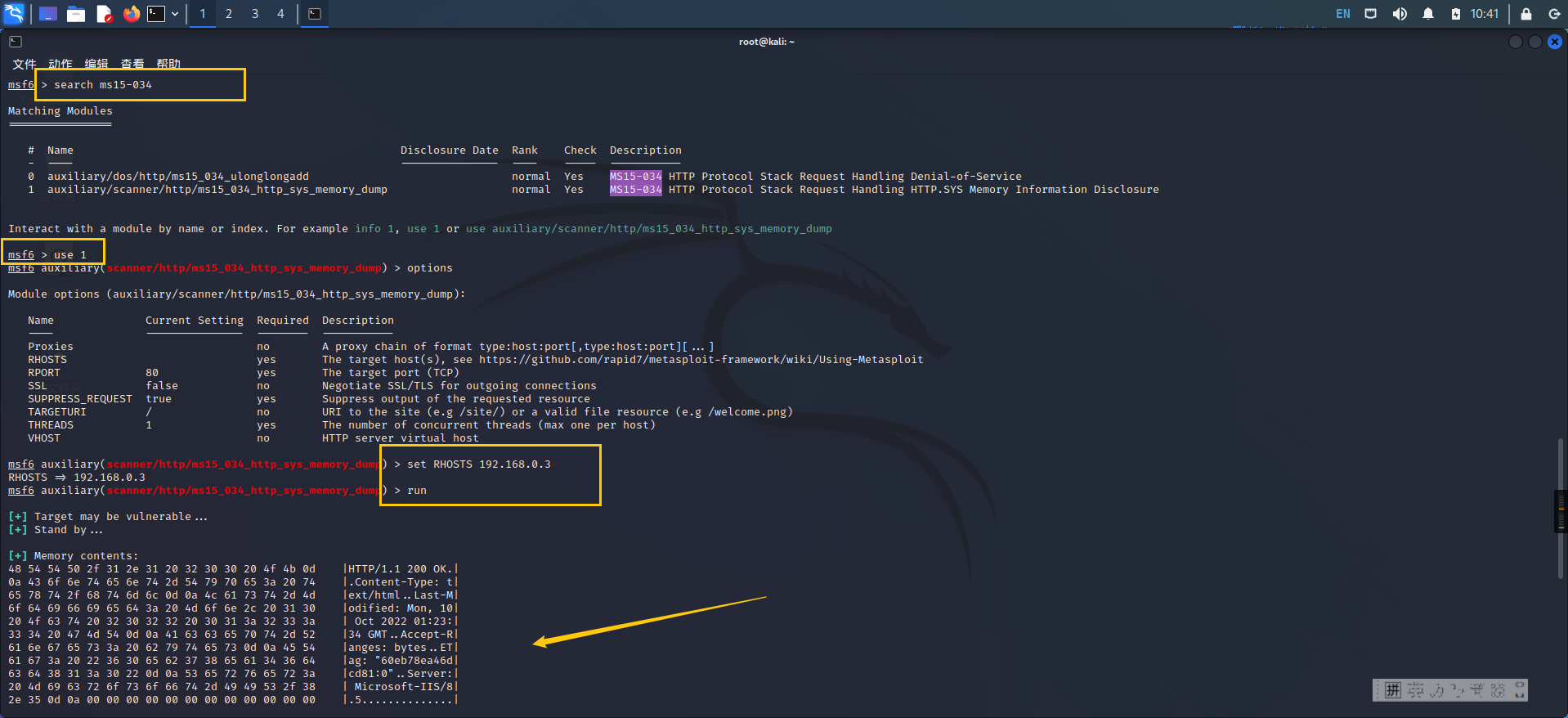This screenshot has width=1568, height=718.
Task: Maximize the root@kali terminal window
Action: (1535, 42)
